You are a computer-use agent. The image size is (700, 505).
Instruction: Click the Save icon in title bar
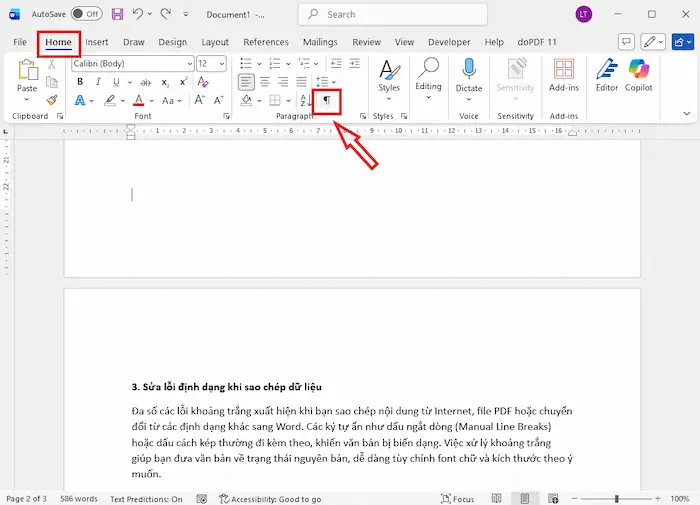click(118, 14)
